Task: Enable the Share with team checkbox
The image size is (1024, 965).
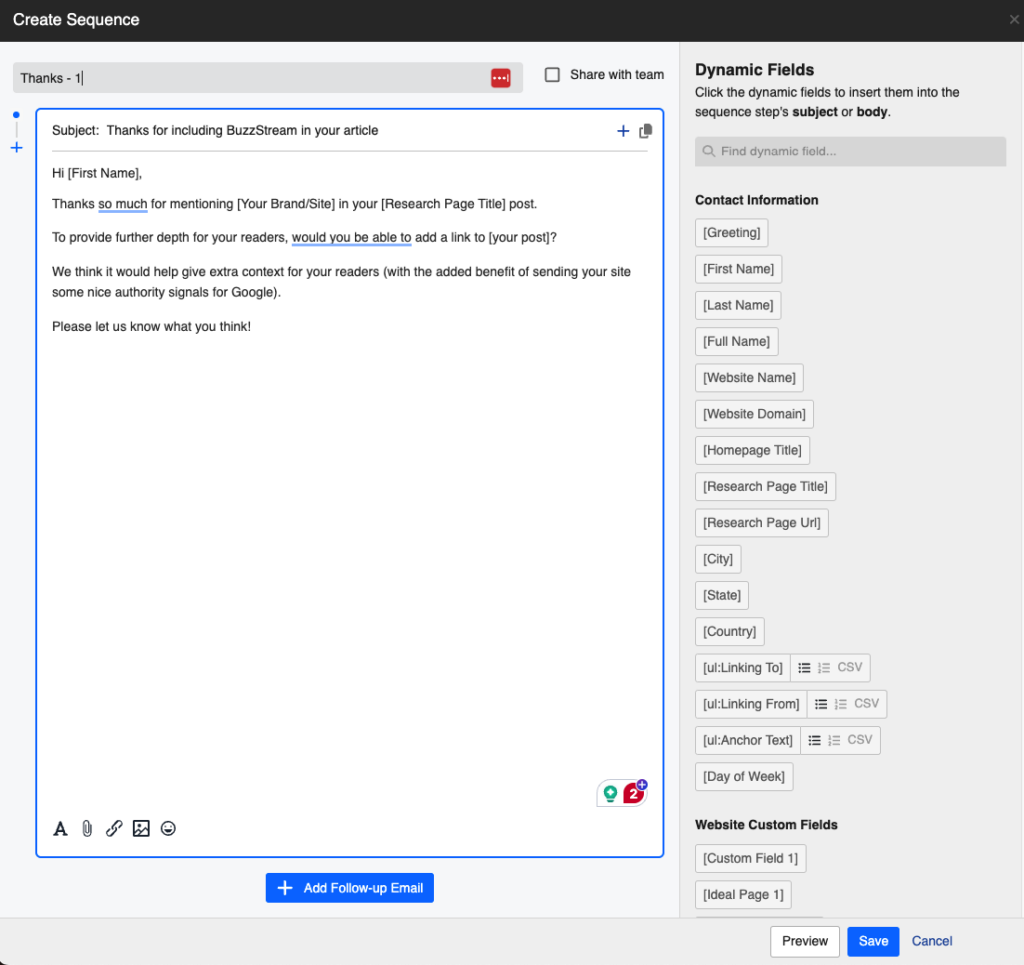Action: 553,74
